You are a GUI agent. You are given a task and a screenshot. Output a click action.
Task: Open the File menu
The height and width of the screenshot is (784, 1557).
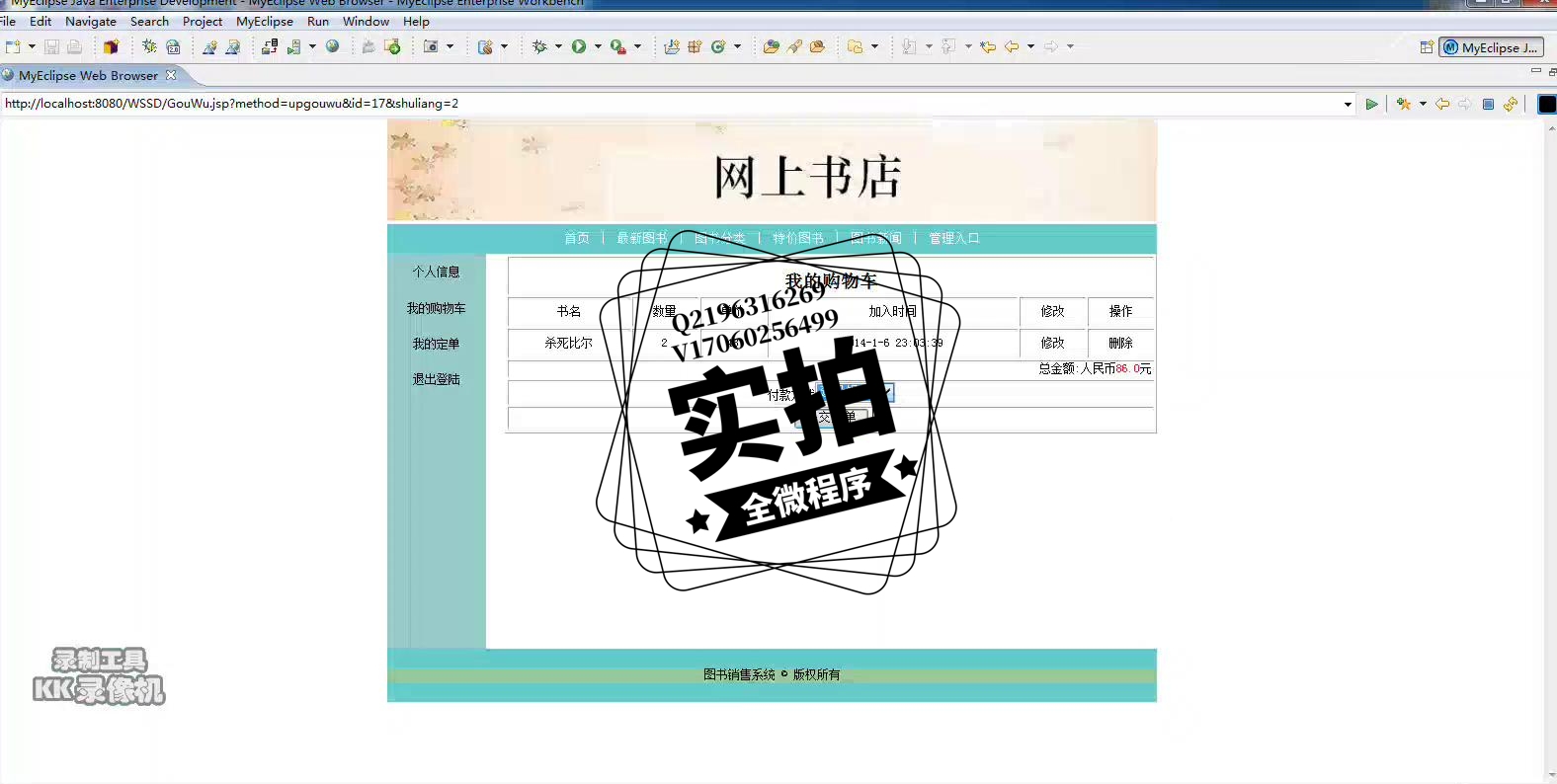point(8,21)
